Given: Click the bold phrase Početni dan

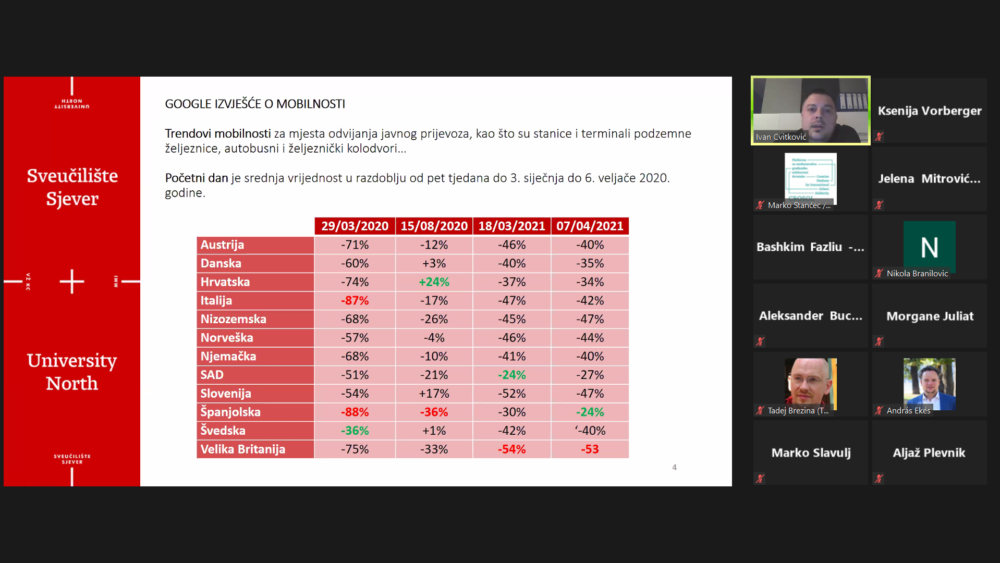Looking at the screenshot, I should pos(196,178).
